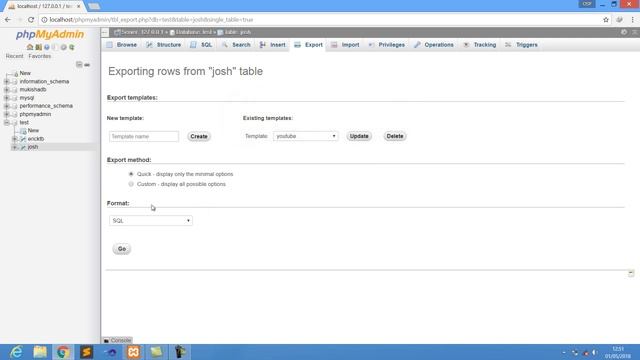Click the Chrome icon in the taskbar

[x=63, y=352]
